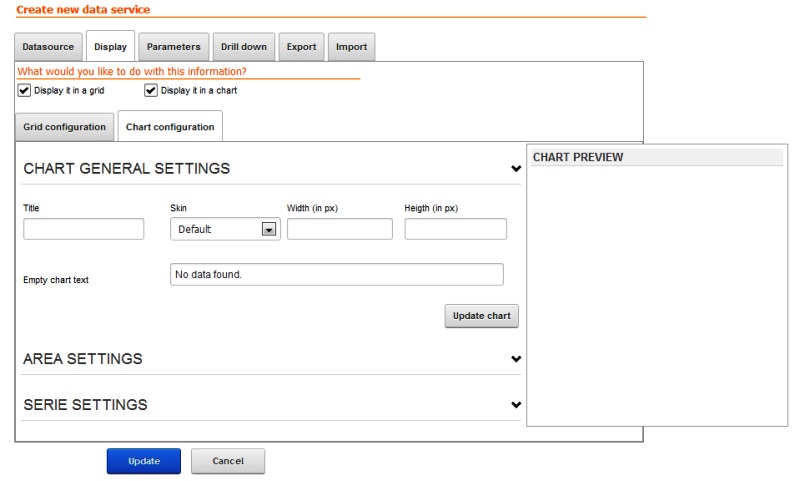Switch to the Parameters tab
Viewport: 800px width, 481px height.
173,47
